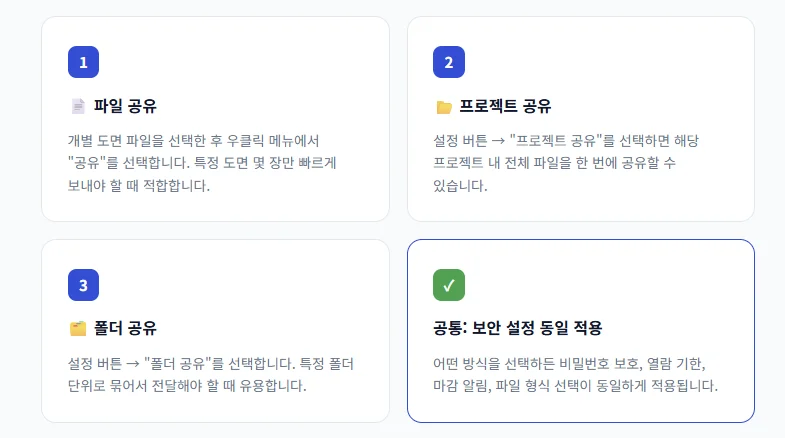
Task: Select the 공통: 보안 설정 동일 적용 heading
Action: pos(517,328)
